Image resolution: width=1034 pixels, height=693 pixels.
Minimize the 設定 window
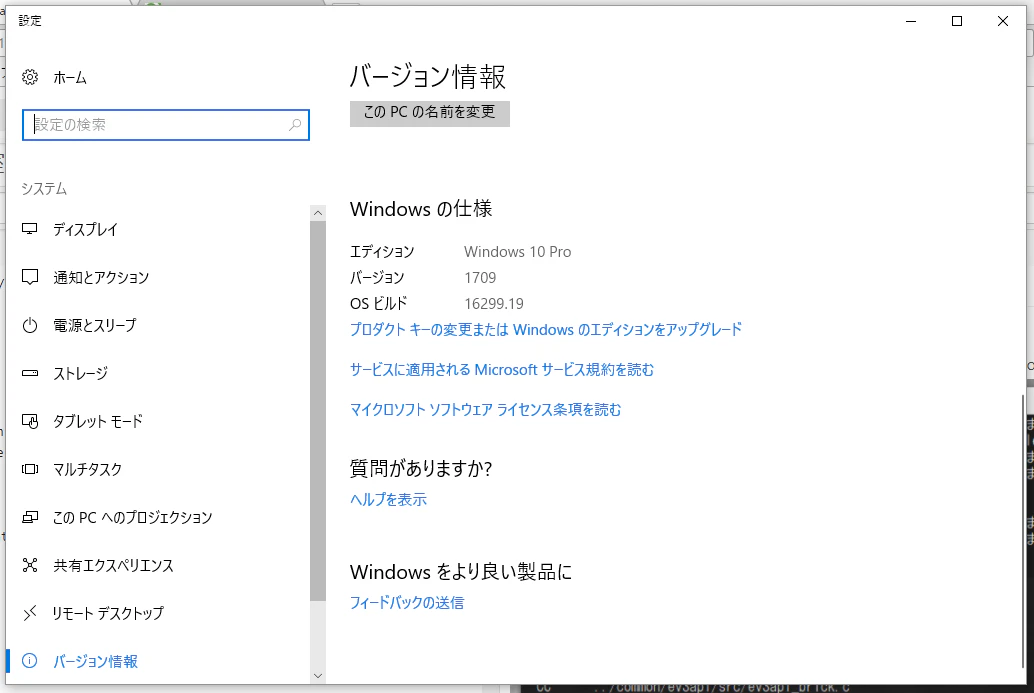pyautogui.click(x=911, y=21)
